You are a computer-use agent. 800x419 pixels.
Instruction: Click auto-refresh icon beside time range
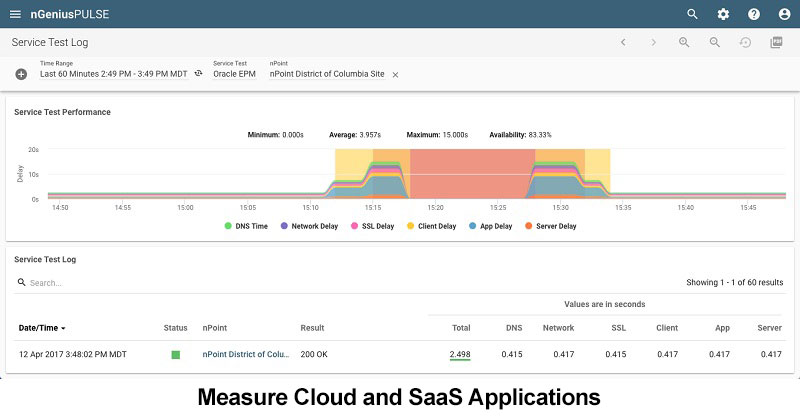[198, 74]
